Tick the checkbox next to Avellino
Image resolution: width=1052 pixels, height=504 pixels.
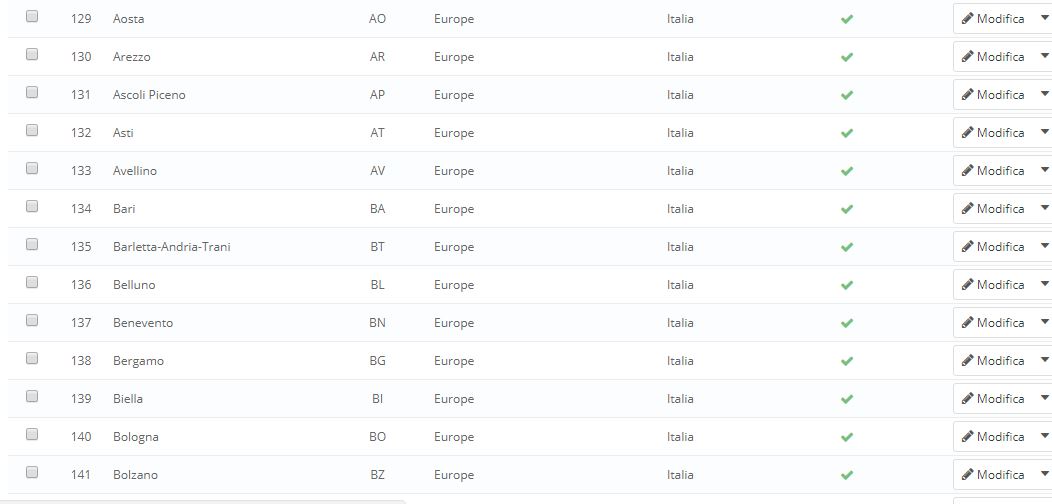pos(32,169)
